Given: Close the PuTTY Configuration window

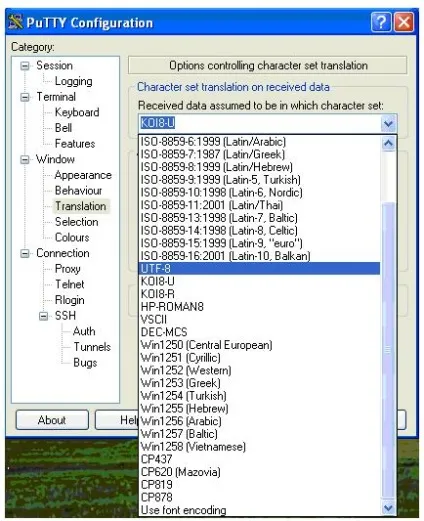Looking at the screenshot, I should pos(404,22).
